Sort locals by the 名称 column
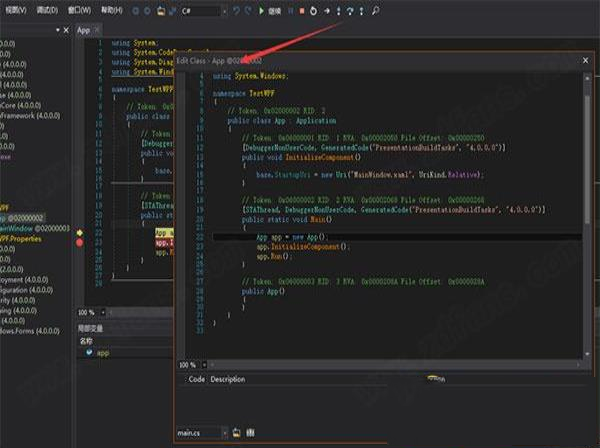This screenshot has height=448, width=600. 86,340
